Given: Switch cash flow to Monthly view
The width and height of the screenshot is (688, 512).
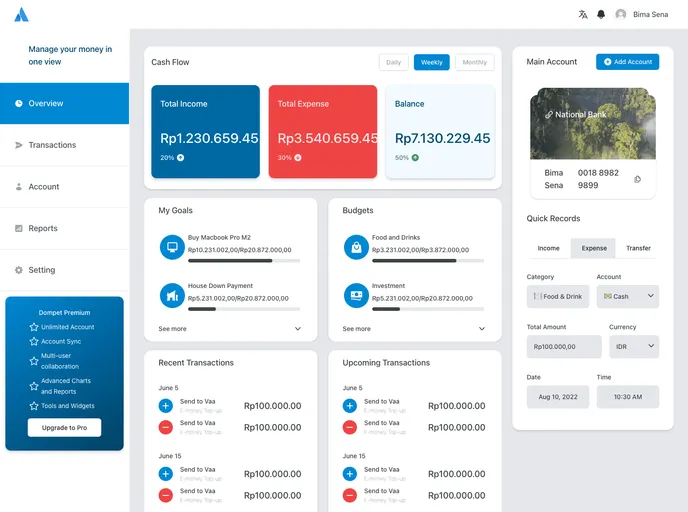Looking at the screenshot, I should [475, 62].
